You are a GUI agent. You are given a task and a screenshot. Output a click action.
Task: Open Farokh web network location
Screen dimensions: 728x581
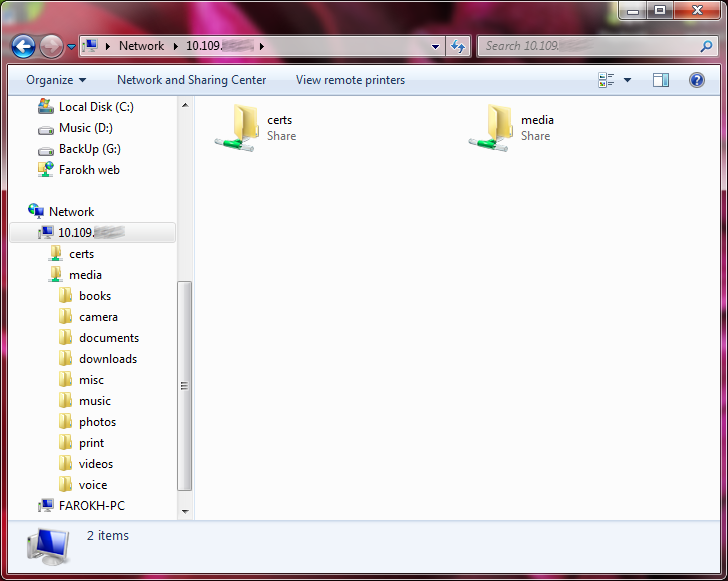tap(89, 170)
